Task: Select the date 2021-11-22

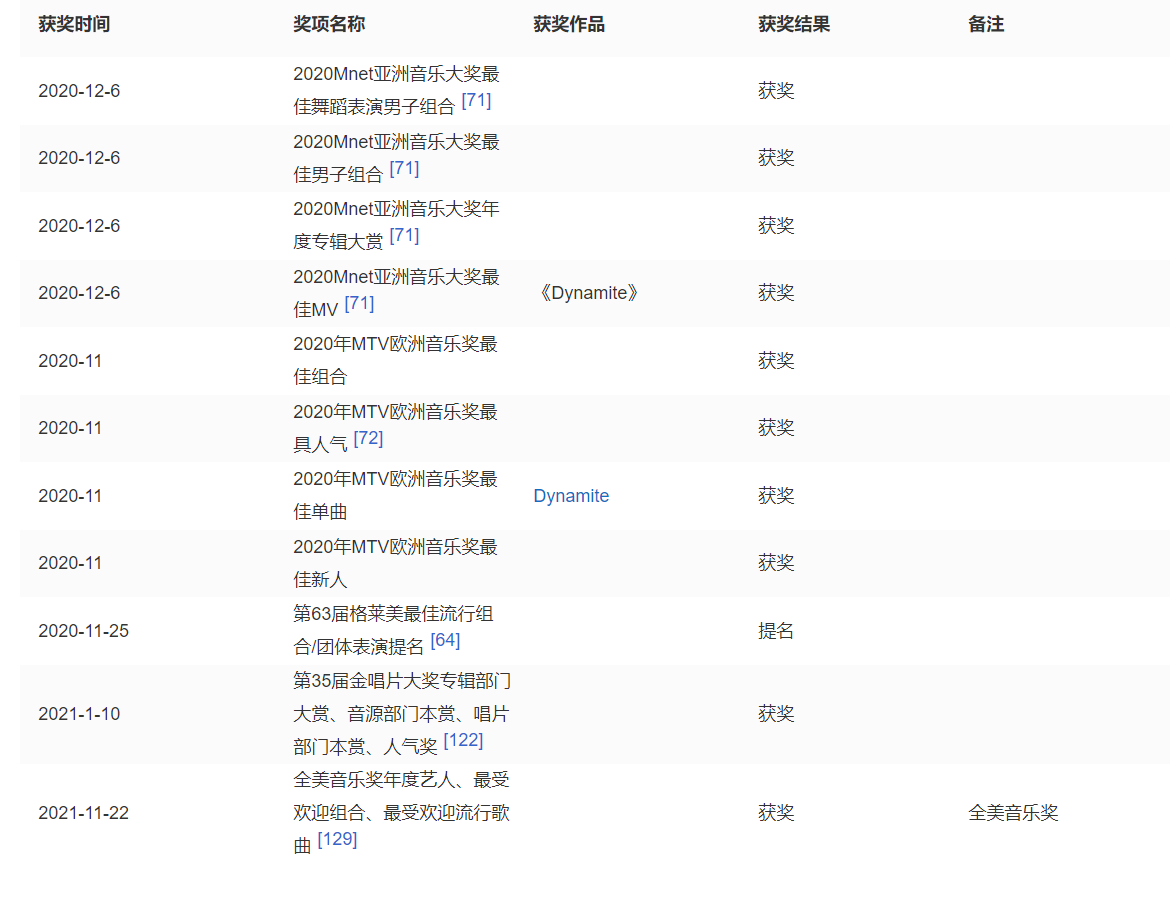Action: (x=83, y=813)
